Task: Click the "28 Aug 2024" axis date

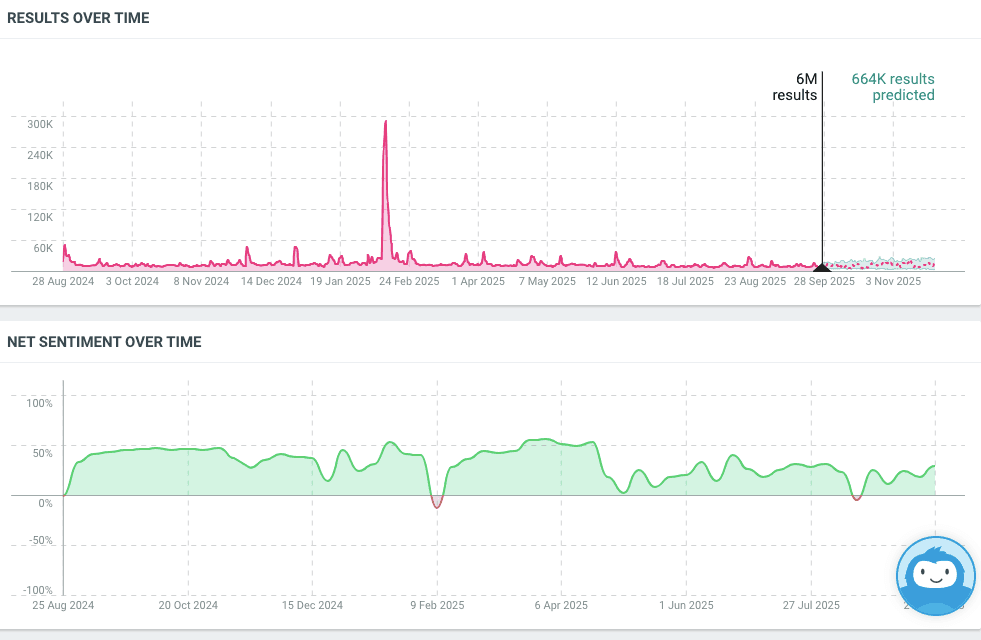Action: pyautogui.click(x=63, y=282)
